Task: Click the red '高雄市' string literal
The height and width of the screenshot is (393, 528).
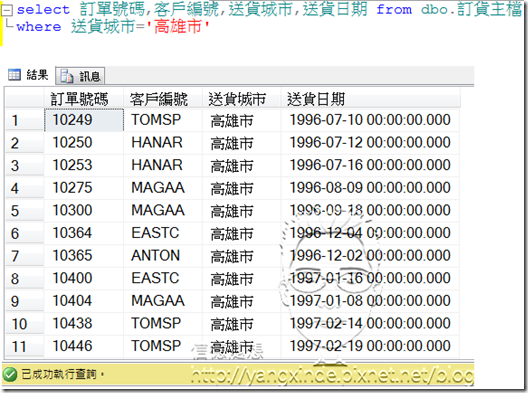Action: click(x=178, y=26)
